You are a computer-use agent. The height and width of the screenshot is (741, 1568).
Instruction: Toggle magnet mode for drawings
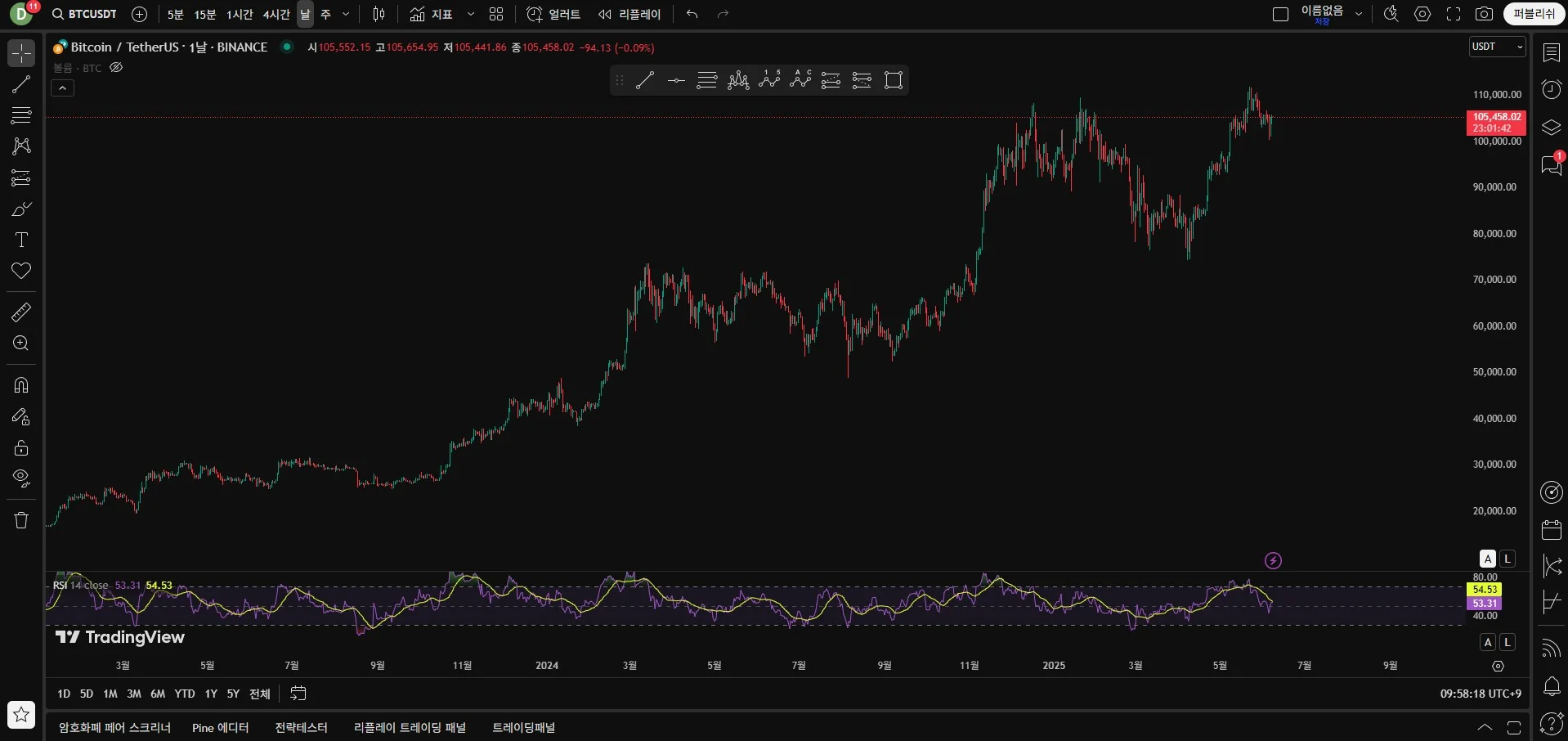(21, 384)
